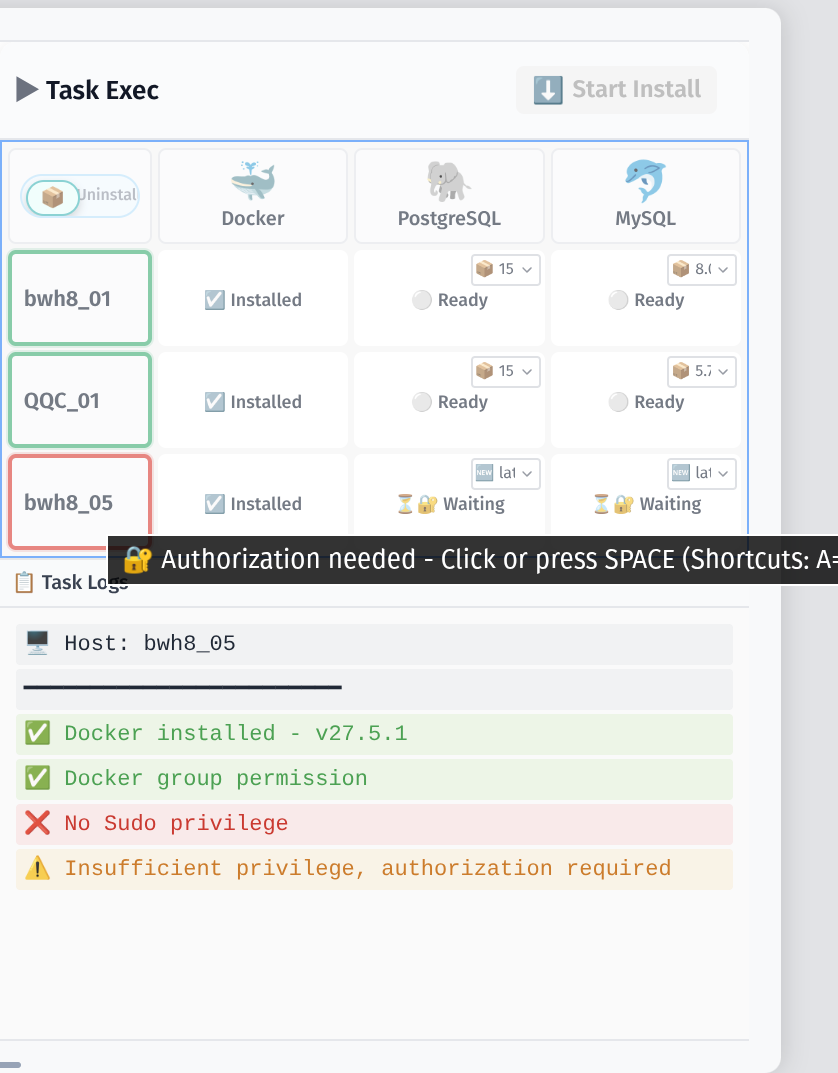Click the Docker whale icon

tap(252, 182)
